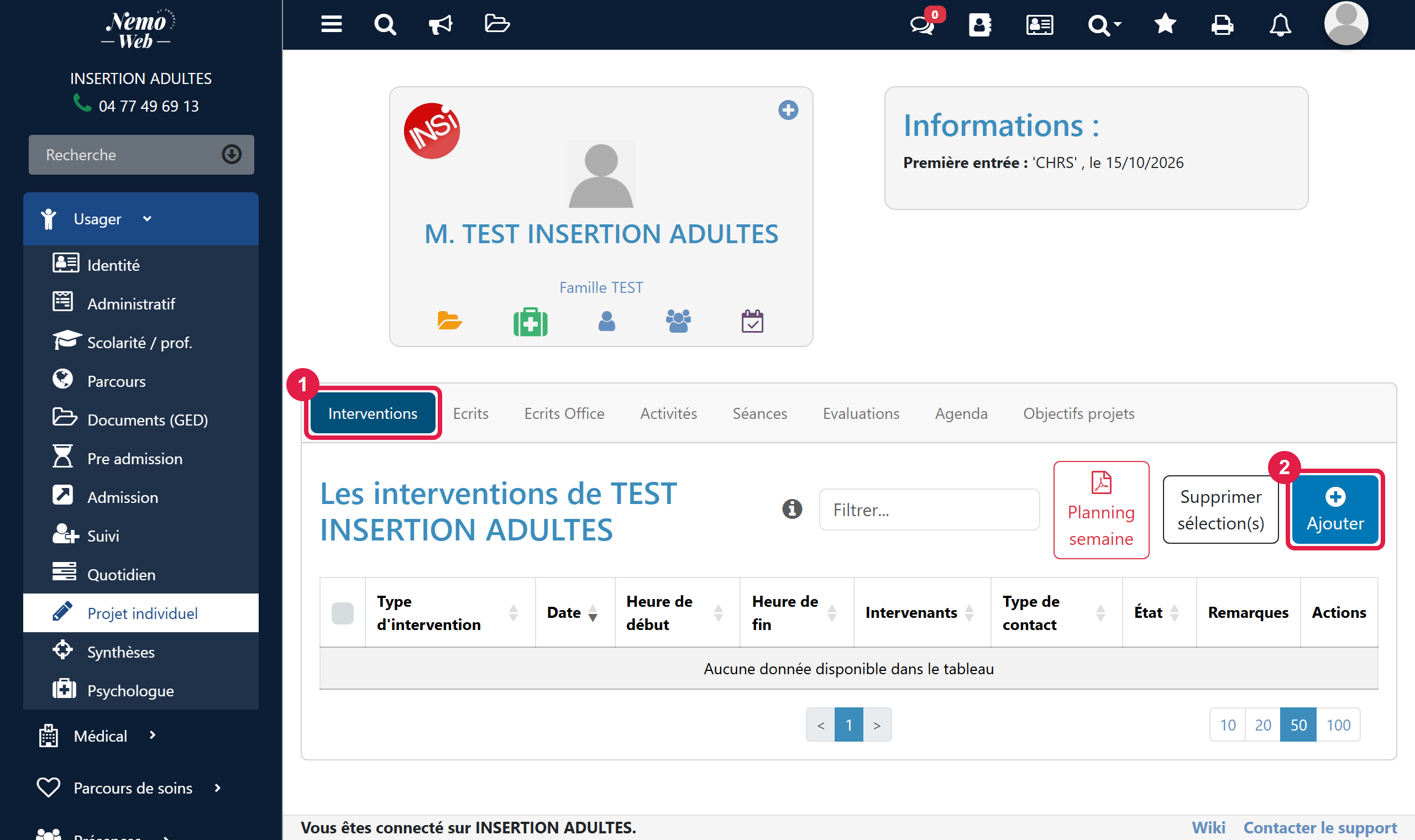Collapse the Usager menu section
The height and width of the screenshot is (840, 1415).
pyautogui.click(x=141, y=219)
